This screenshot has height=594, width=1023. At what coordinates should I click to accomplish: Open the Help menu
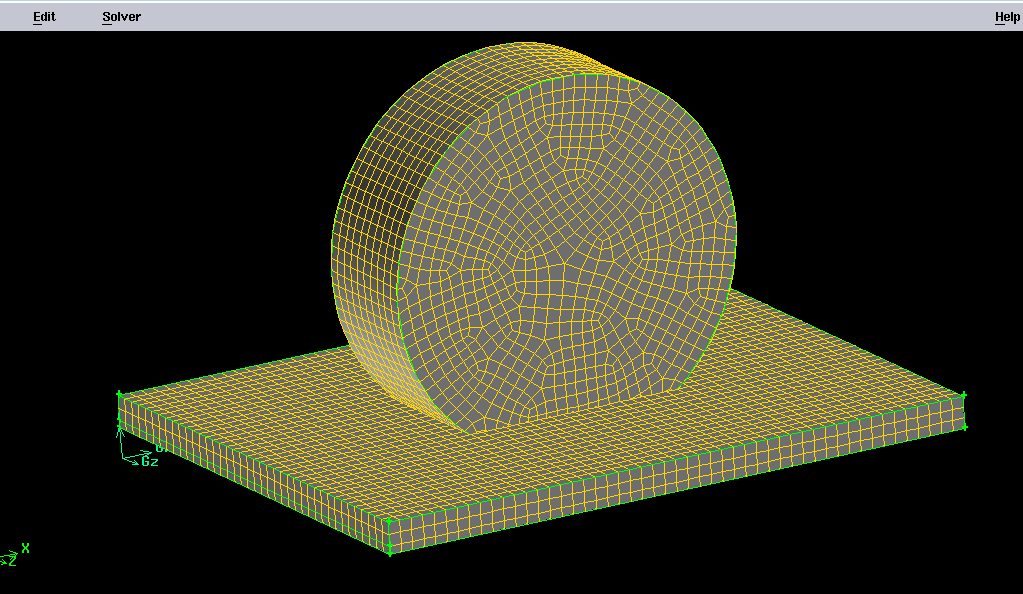coord(1006,17)
